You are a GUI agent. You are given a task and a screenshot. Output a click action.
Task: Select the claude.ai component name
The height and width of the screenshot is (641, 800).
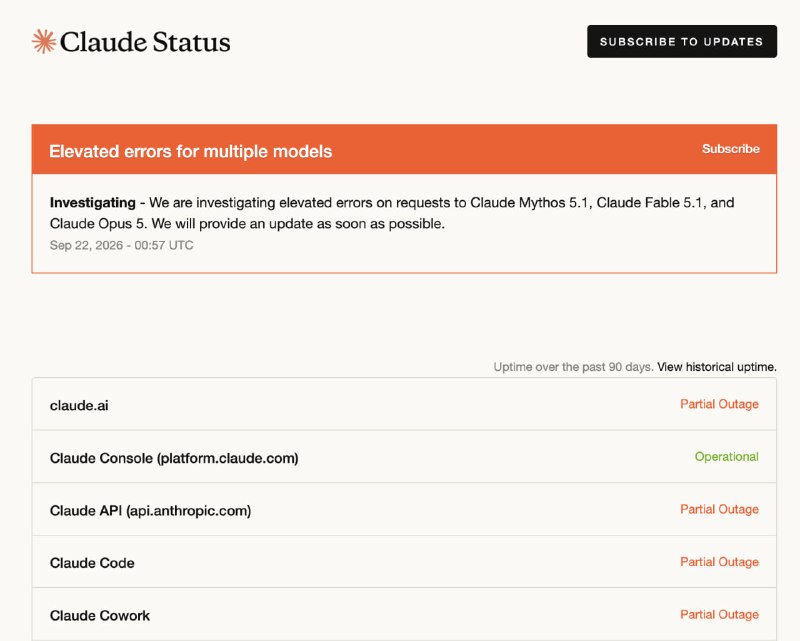(79, 405)
